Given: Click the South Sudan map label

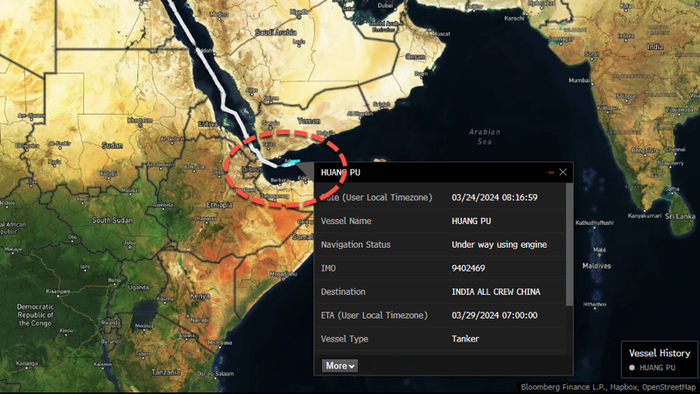Looking at the screenshot, I should (x=112, y=220).
